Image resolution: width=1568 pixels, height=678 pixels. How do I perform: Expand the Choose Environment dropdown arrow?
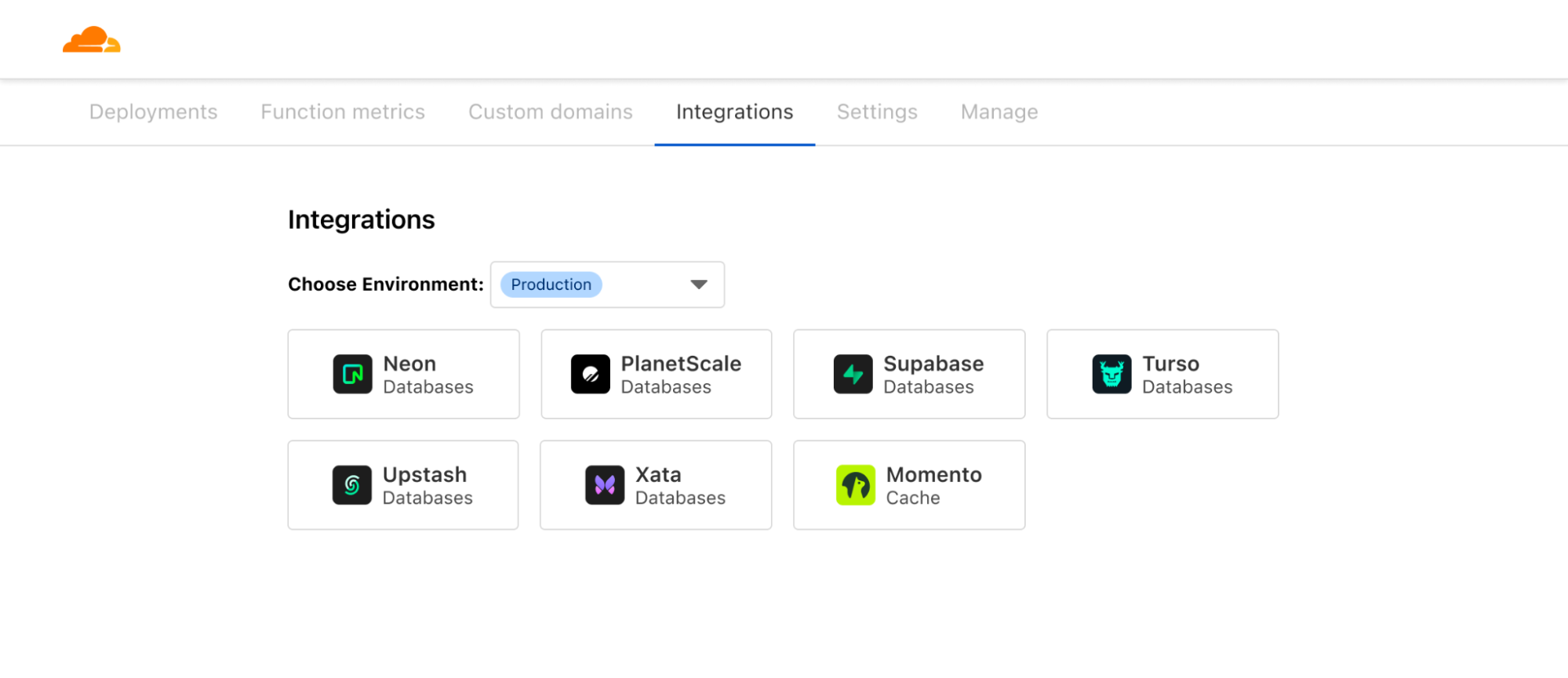pyautogui.click(x=698, y=285)
